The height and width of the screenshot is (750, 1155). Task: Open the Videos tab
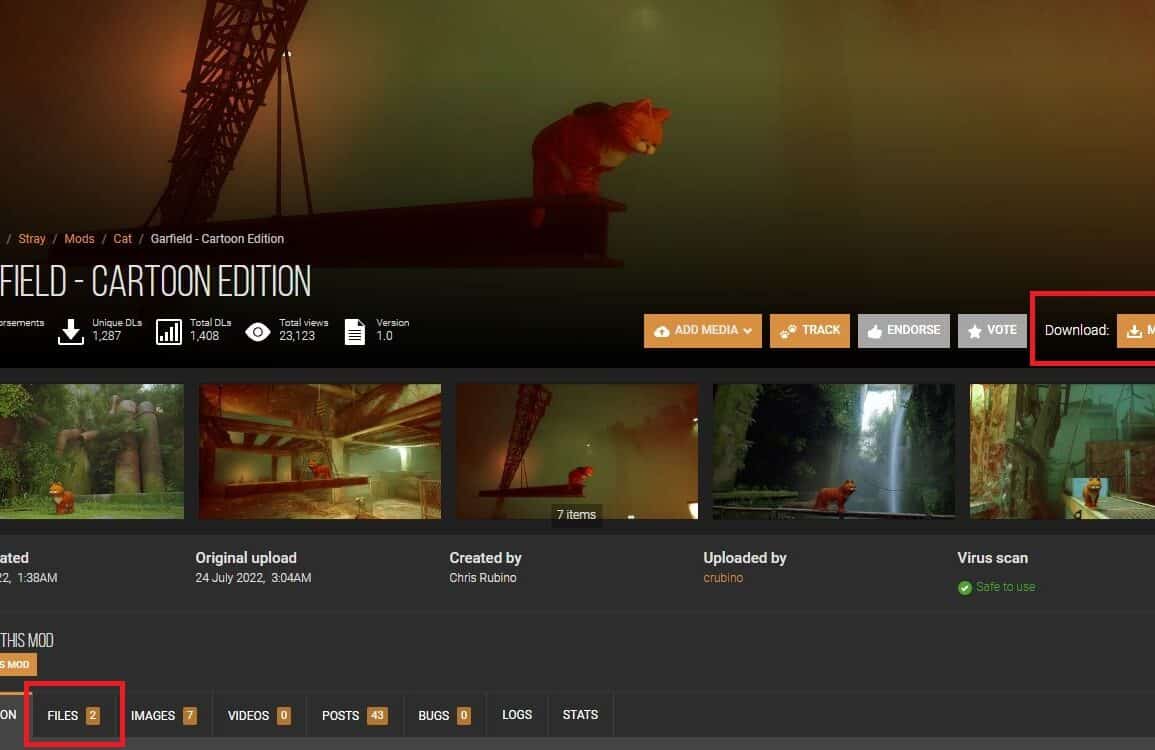(x=259, y=715)
